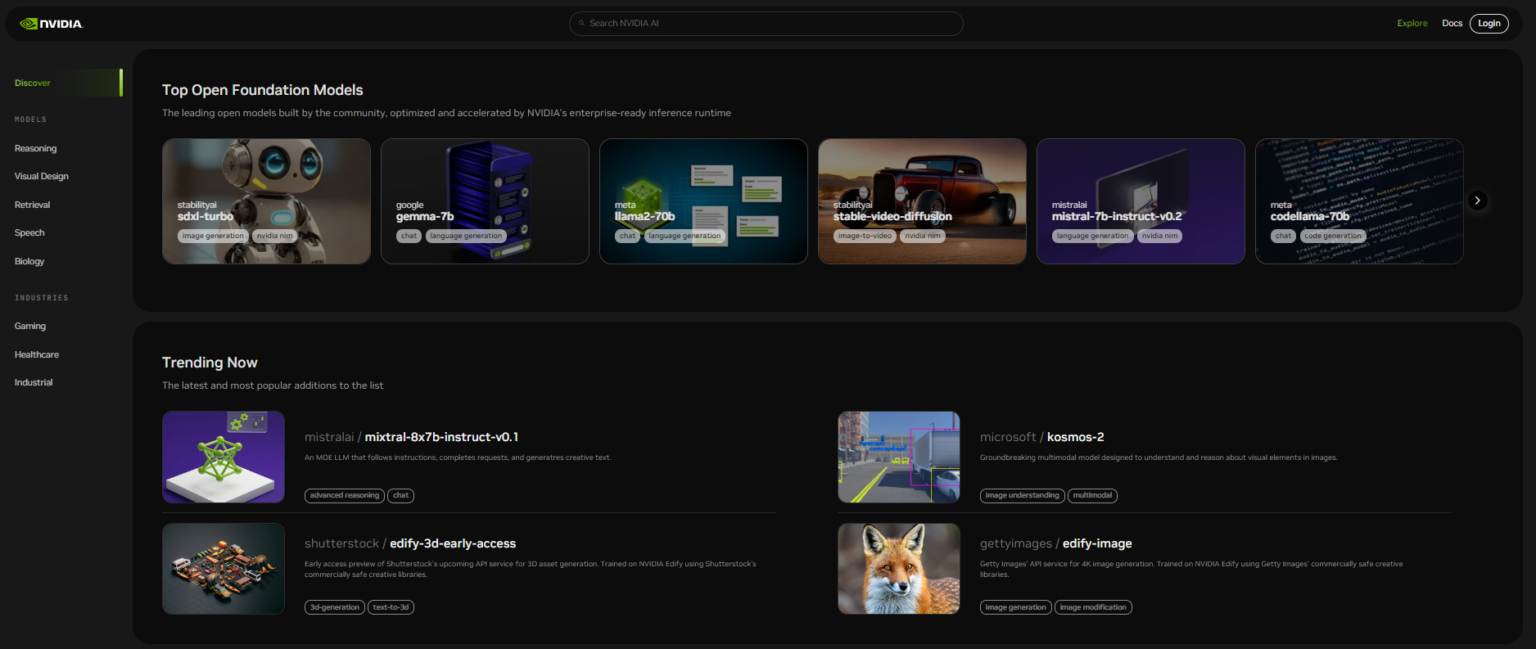The image size is (1536, 649).
Task: Open the gemma-7b model card
Action: point(485,201)
